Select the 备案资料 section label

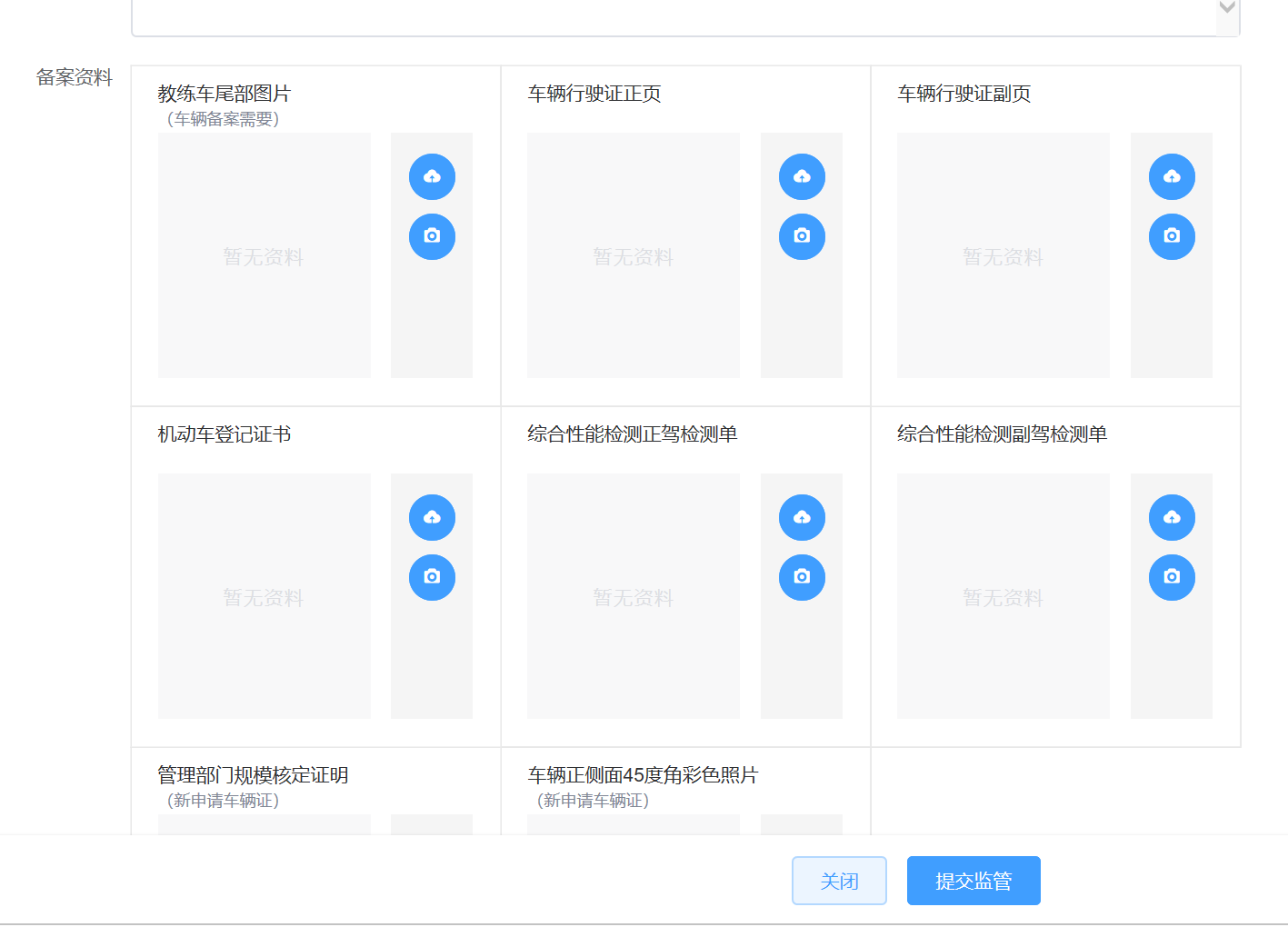(73, 77)
